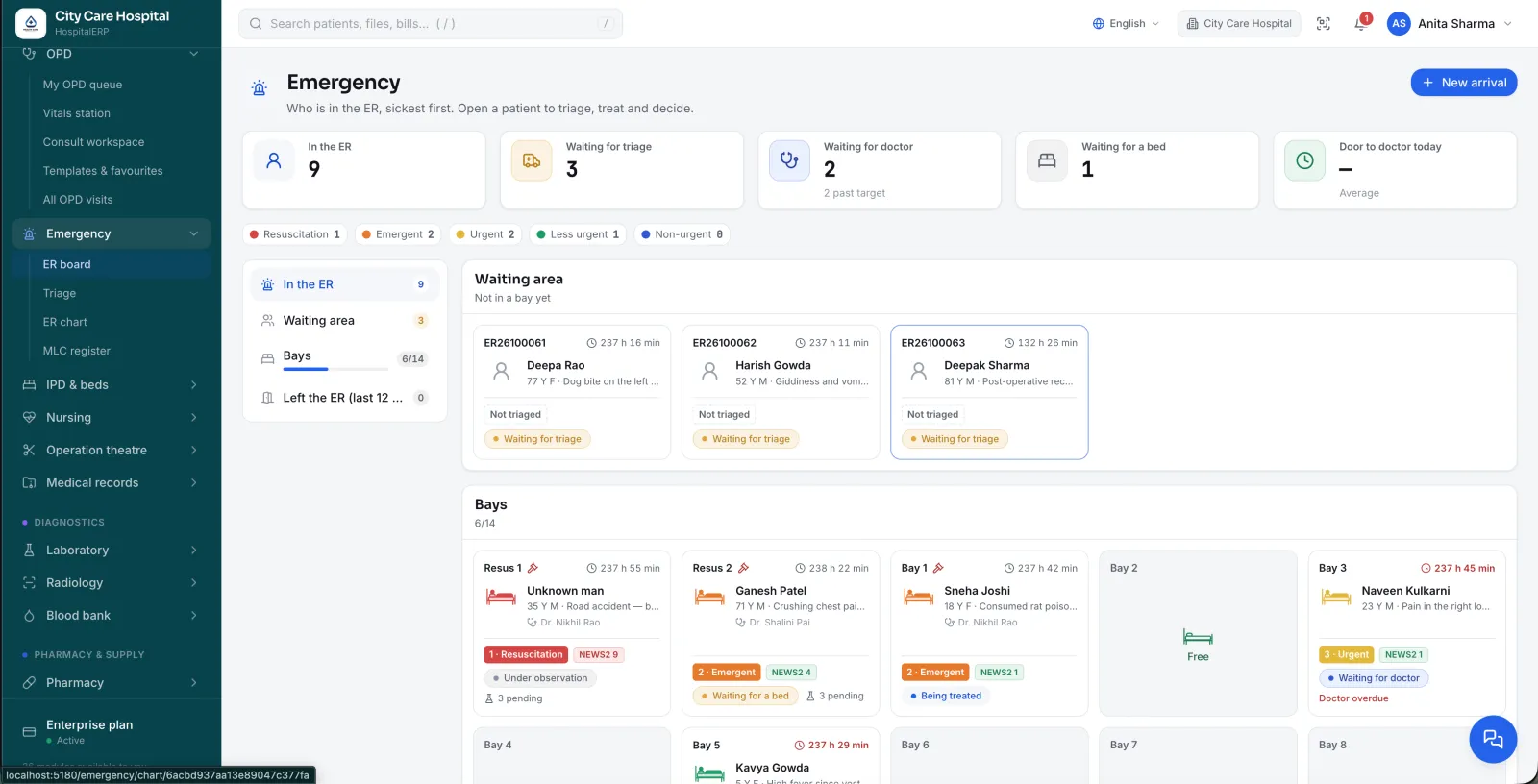Click the IPD & beds bed icon
The height and width of the screenshot is (784, 1538).
click(x=29, y=385)
